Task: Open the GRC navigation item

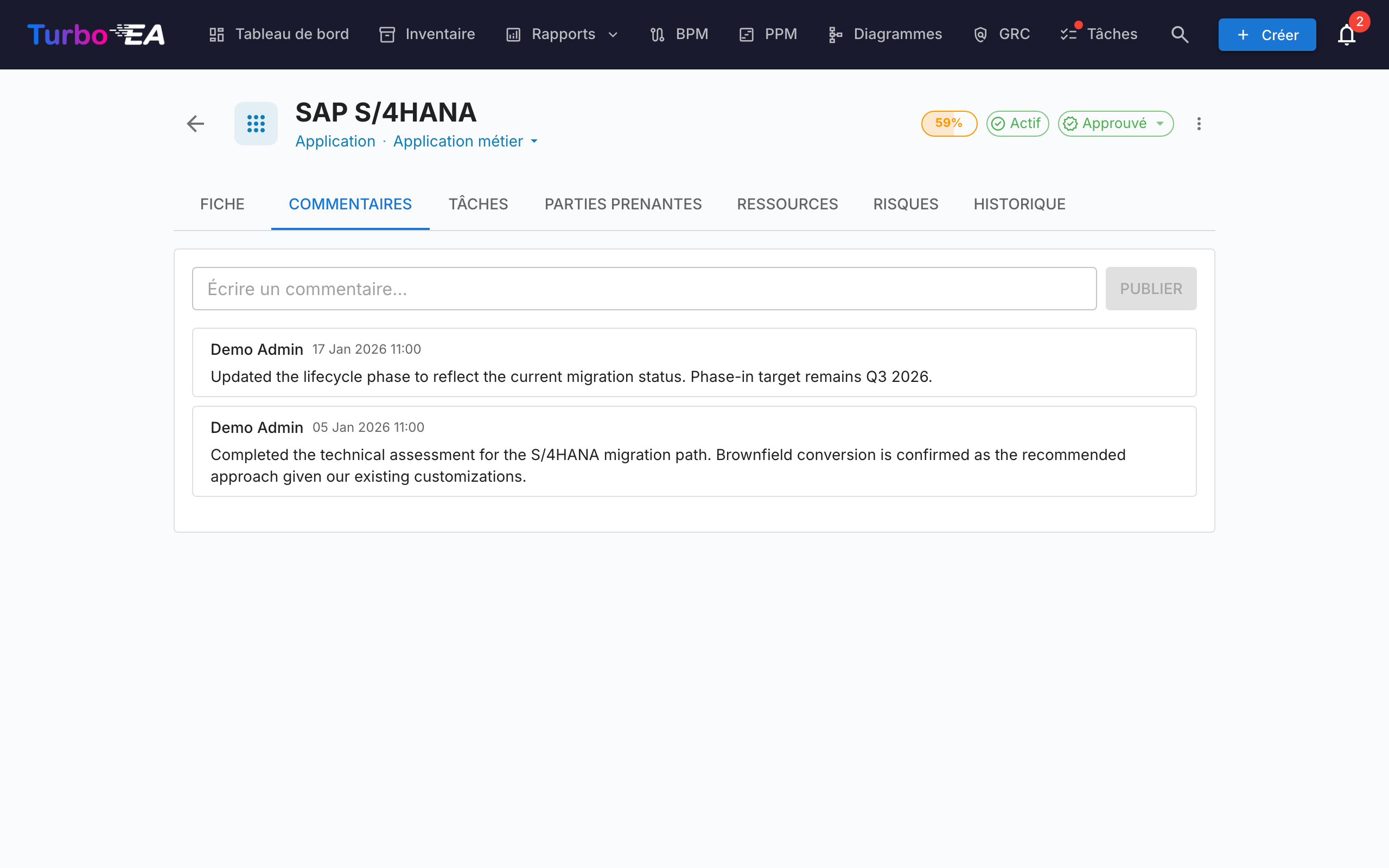Action: click(x=1002, y=34)
